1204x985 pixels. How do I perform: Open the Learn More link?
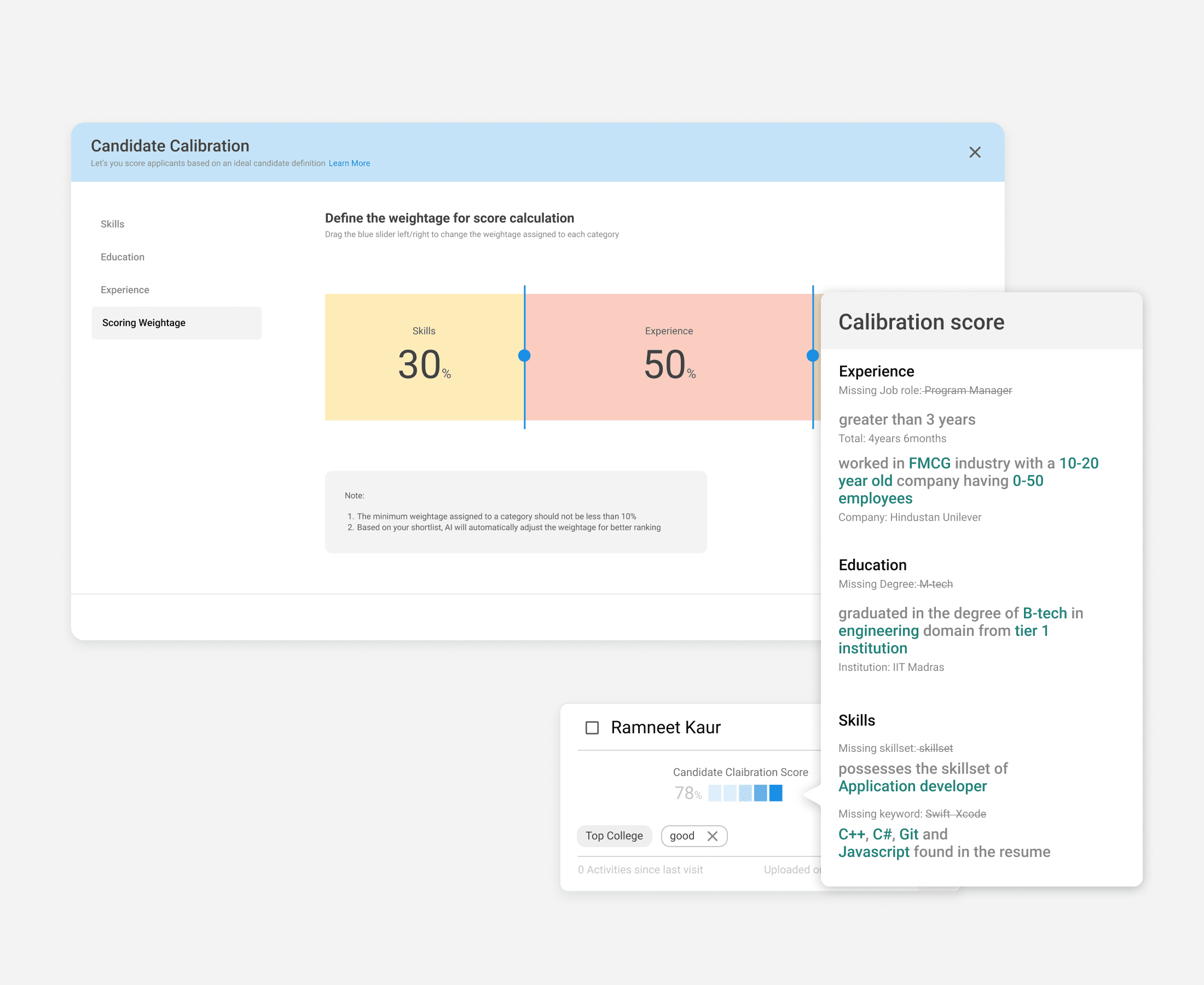pos(349,163)
